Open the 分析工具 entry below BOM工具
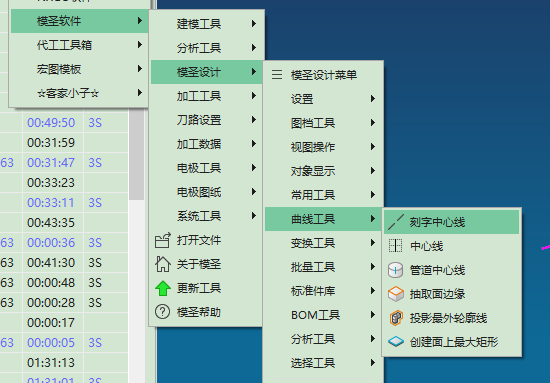This screenshot has width=550, height=383. pyautogui.click(x=323, y=339)
